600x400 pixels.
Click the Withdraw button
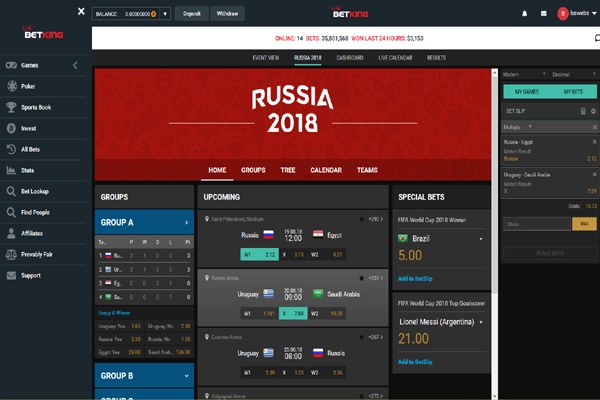coord(227,13)
